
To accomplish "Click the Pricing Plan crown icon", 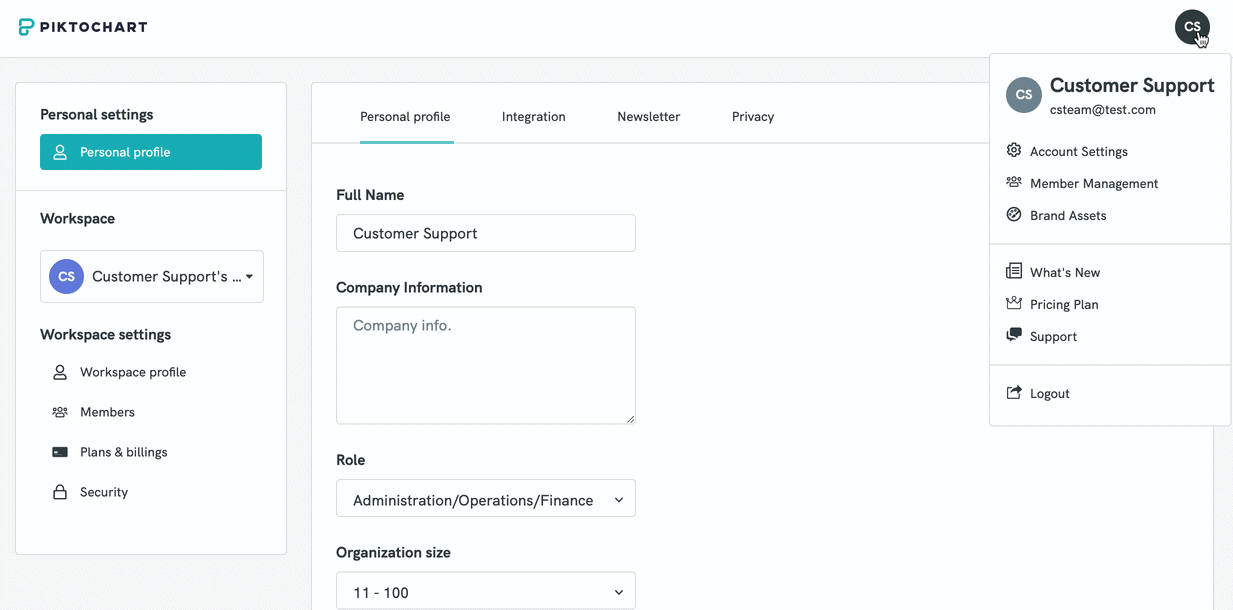I will point(1014,304).
